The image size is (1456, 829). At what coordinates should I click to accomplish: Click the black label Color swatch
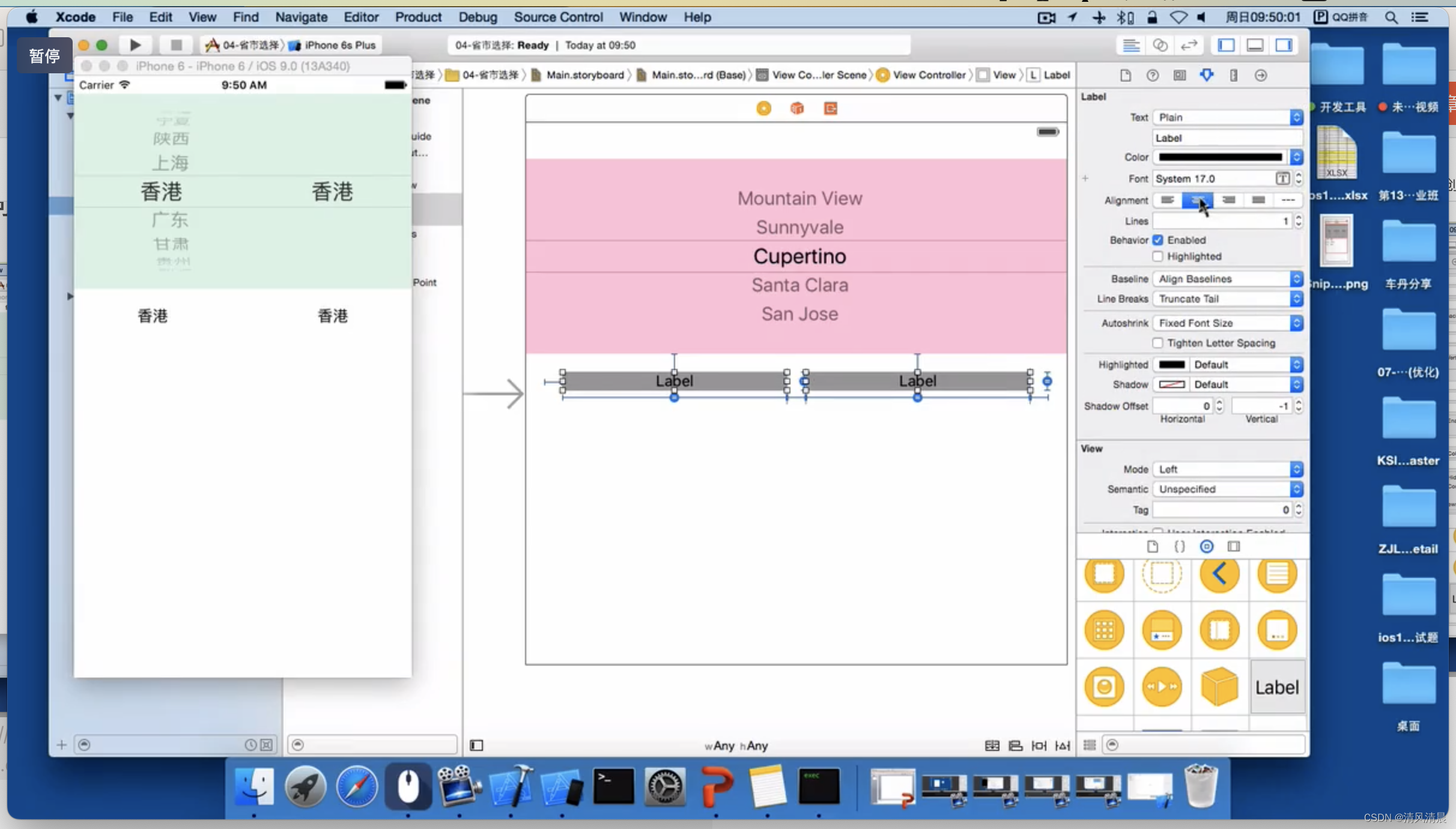(x=1220, y=157)
